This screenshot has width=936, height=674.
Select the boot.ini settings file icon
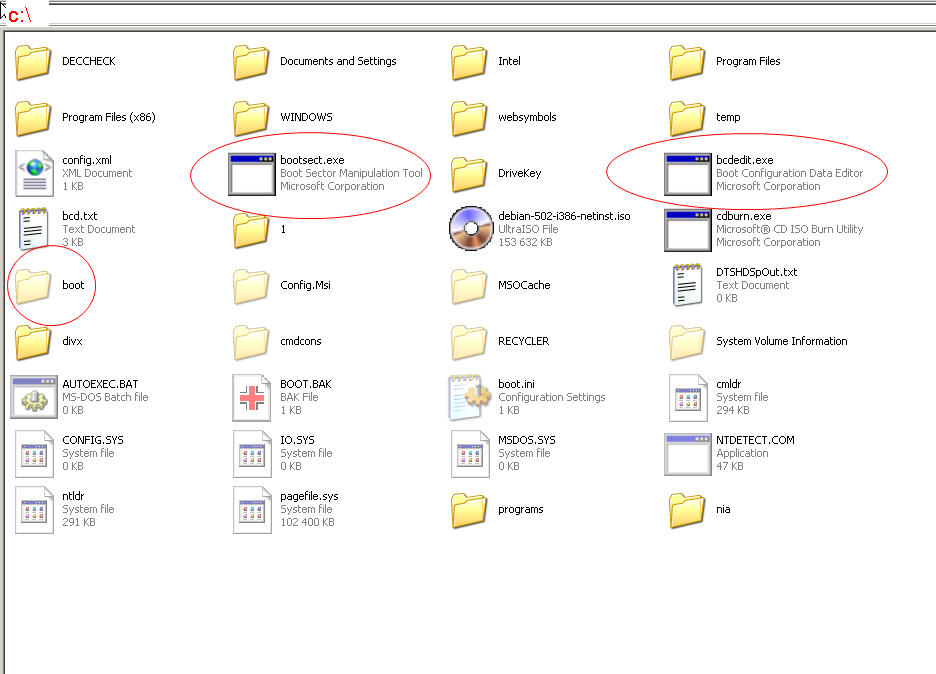click(470, 397)
